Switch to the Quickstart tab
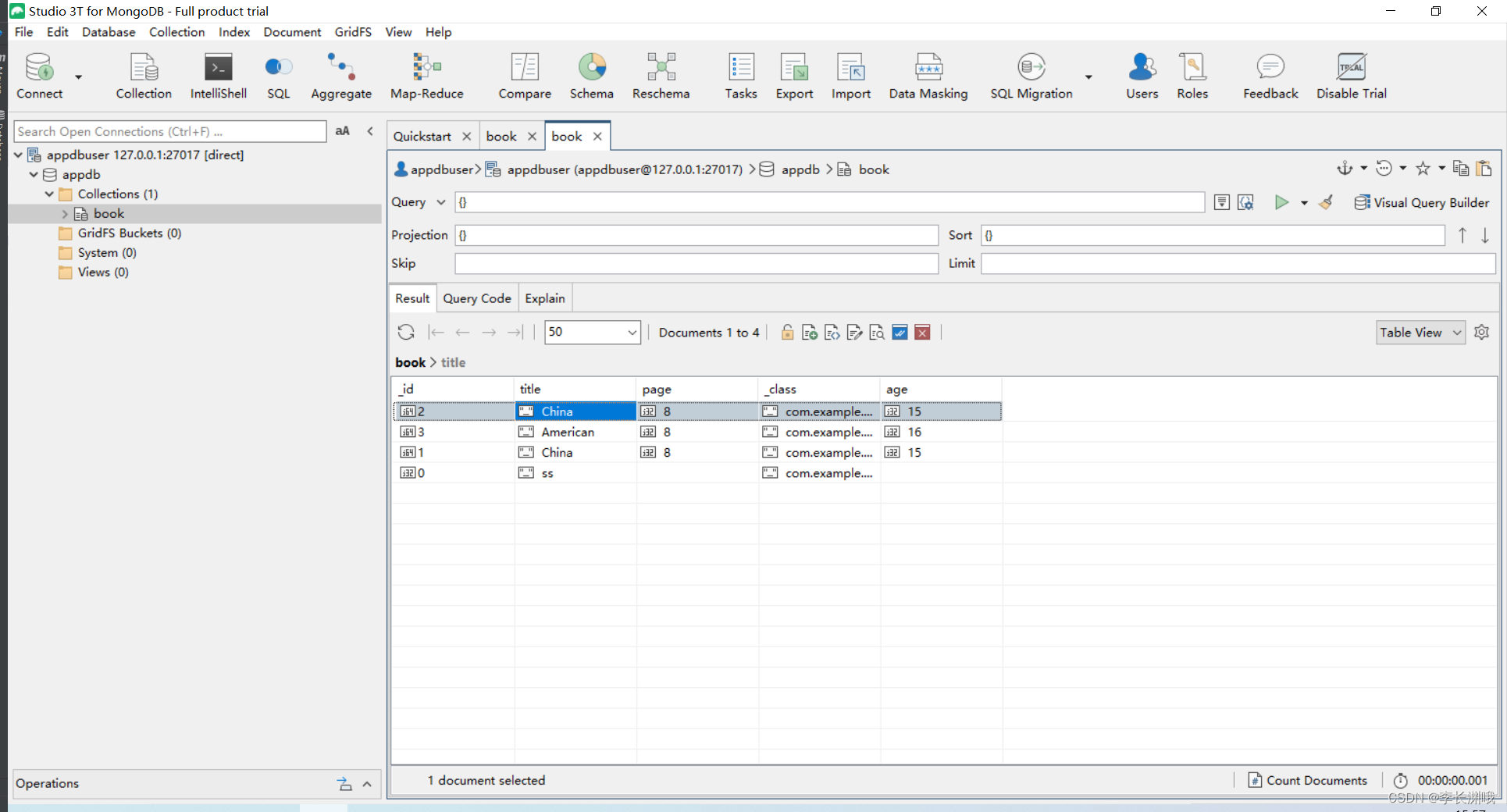1507x812 pixels. click(422, 136)
